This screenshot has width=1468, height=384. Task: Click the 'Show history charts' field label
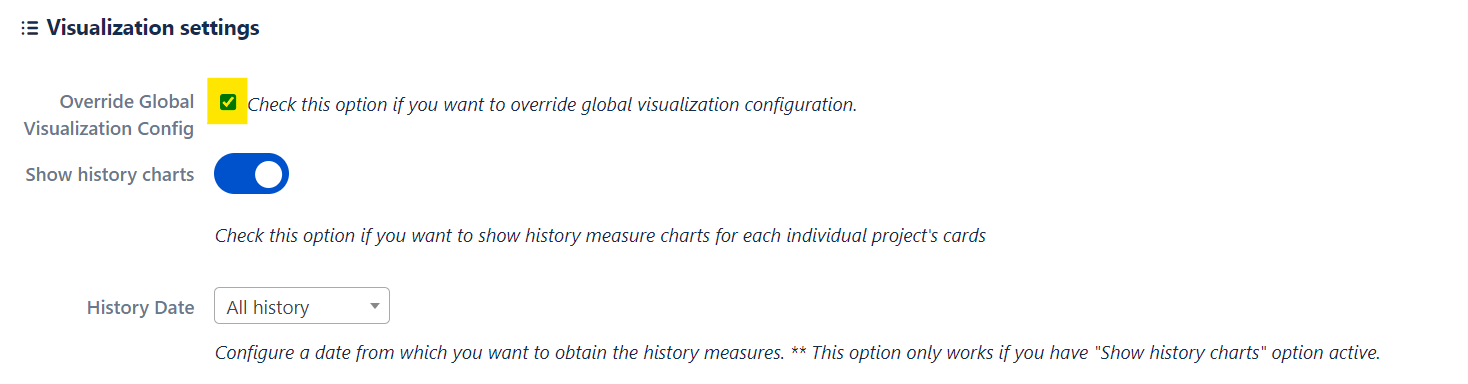click(110, 174)
